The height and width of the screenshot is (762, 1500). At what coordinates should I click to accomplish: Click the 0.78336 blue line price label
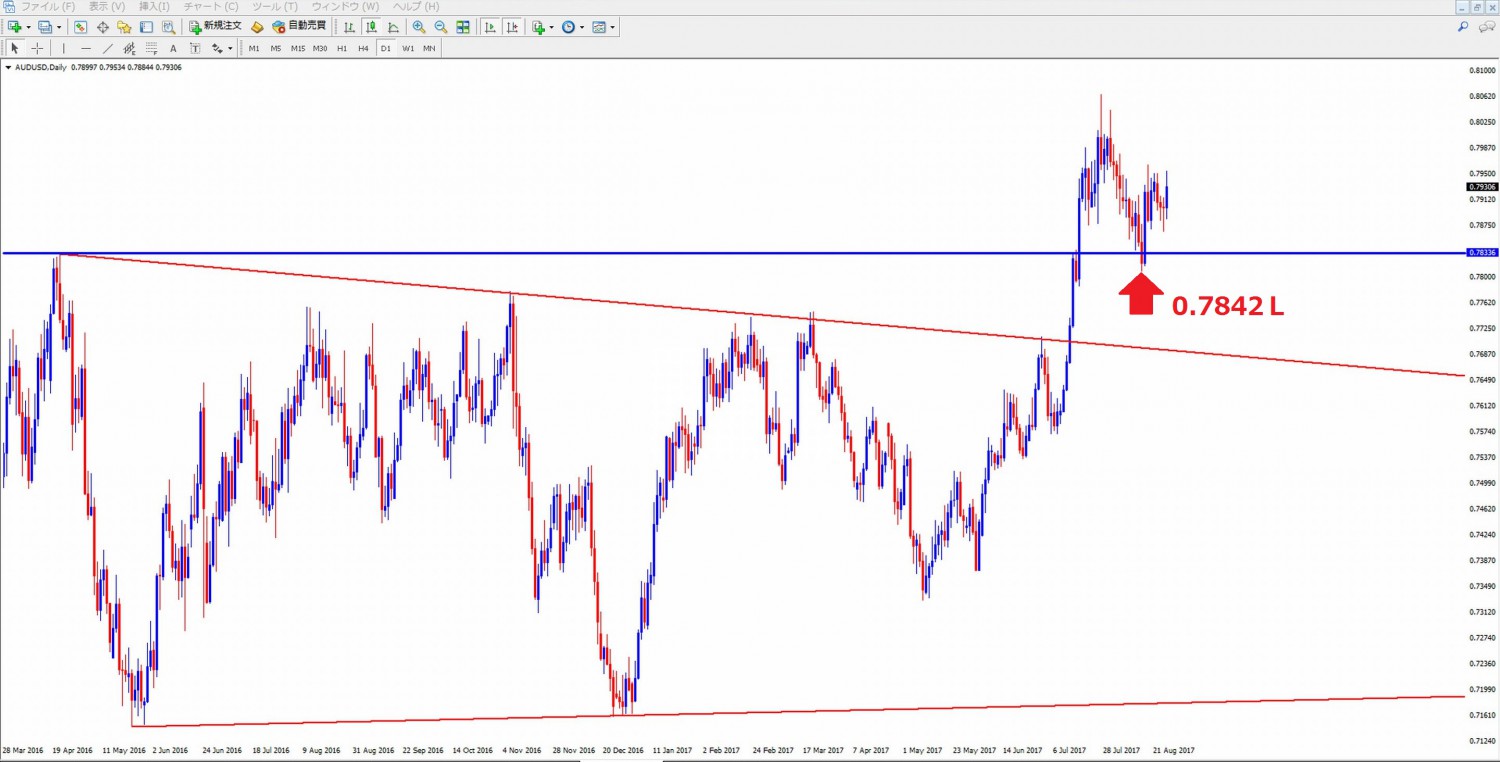(x=1482, y=253)
